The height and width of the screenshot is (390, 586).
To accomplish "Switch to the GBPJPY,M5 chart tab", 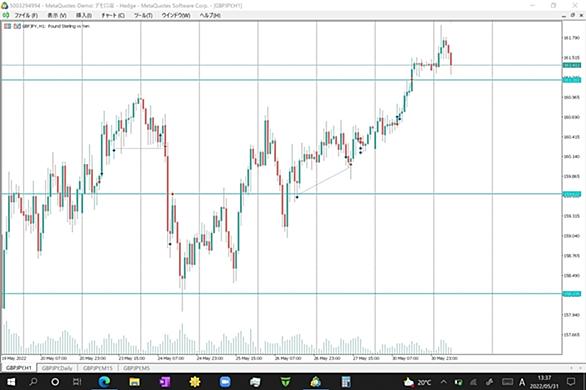I will pos(136,368).
